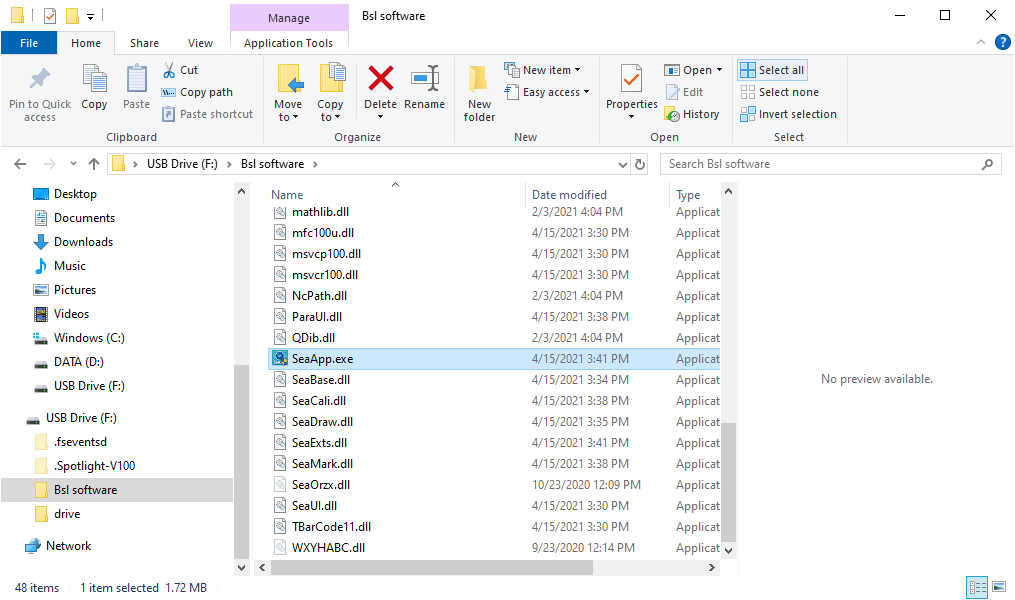Click the Properties icon
This screenshot has height=600, width=1015.
(x=631, y=79)
